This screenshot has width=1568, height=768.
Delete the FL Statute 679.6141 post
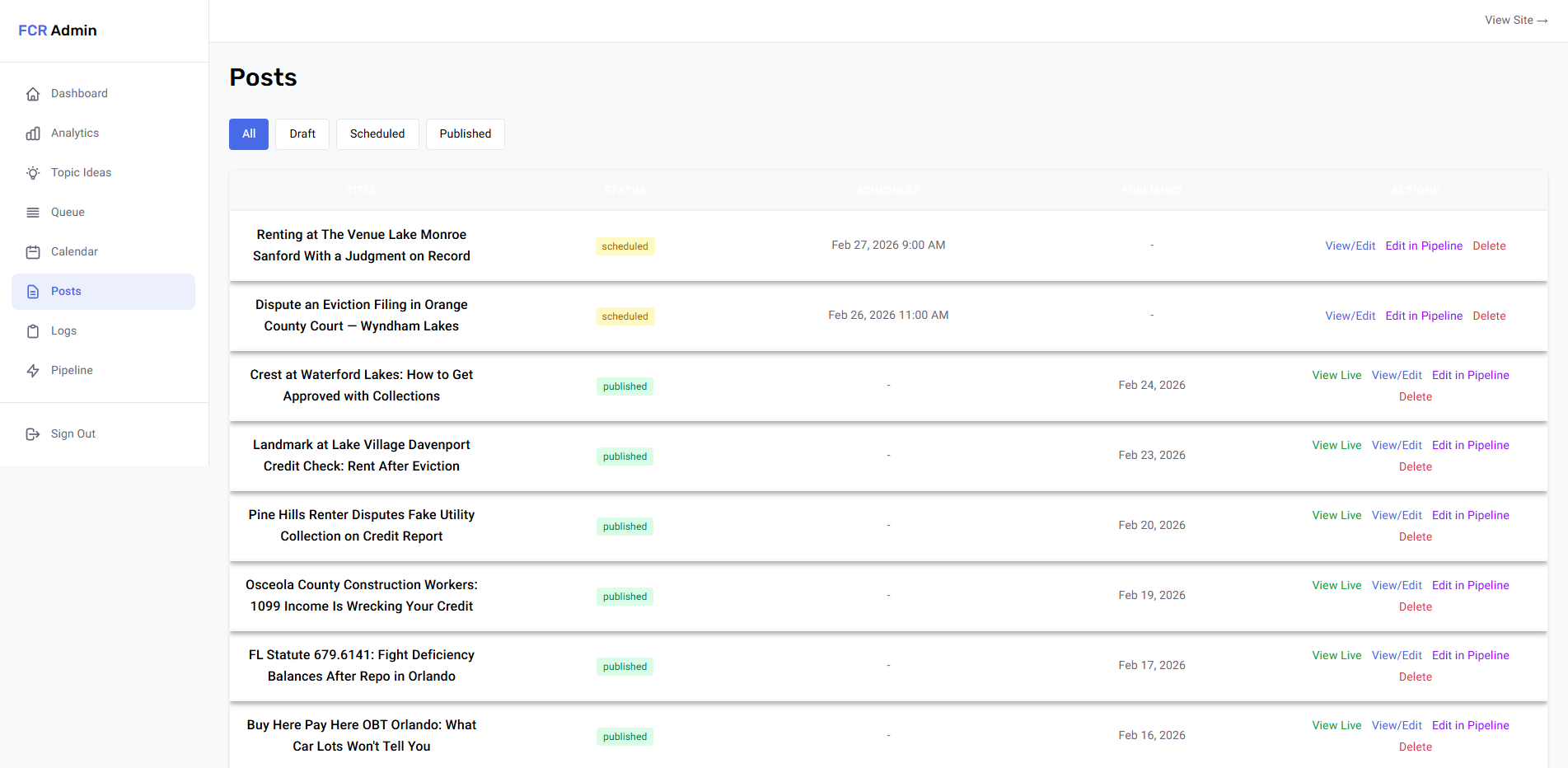(1416, 677)
